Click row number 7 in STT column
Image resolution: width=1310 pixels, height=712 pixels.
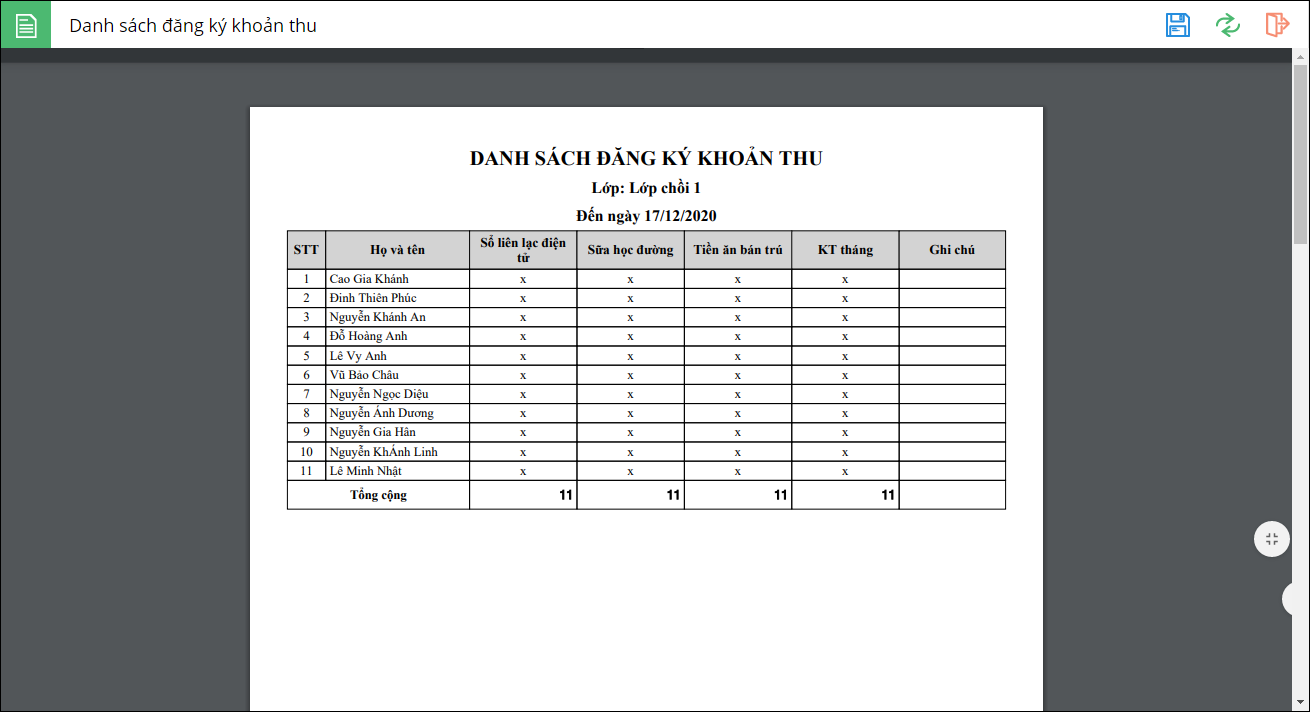point(306,394)
